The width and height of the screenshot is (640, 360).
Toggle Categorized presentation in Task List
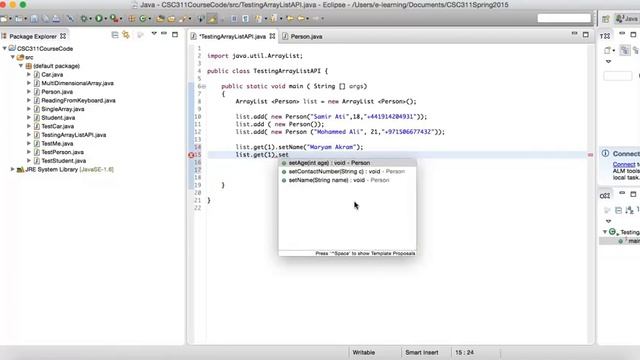click(x=624, y=50)
